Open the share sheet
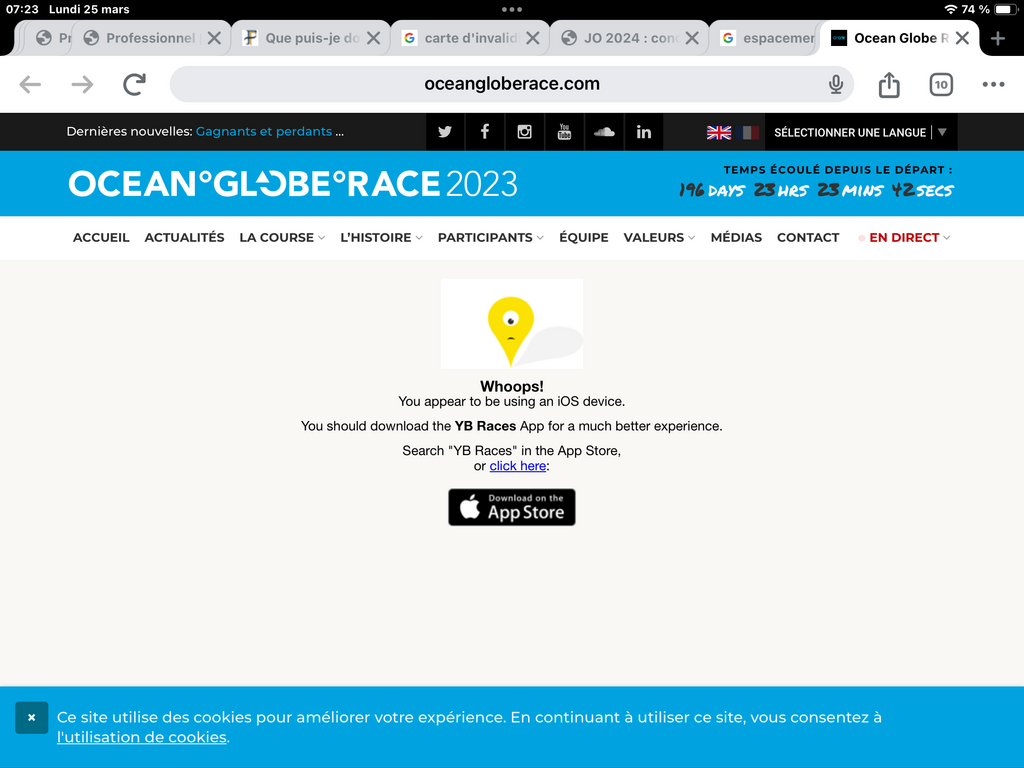The height and width of the screenshot is (768, 1024). point(889,84)
